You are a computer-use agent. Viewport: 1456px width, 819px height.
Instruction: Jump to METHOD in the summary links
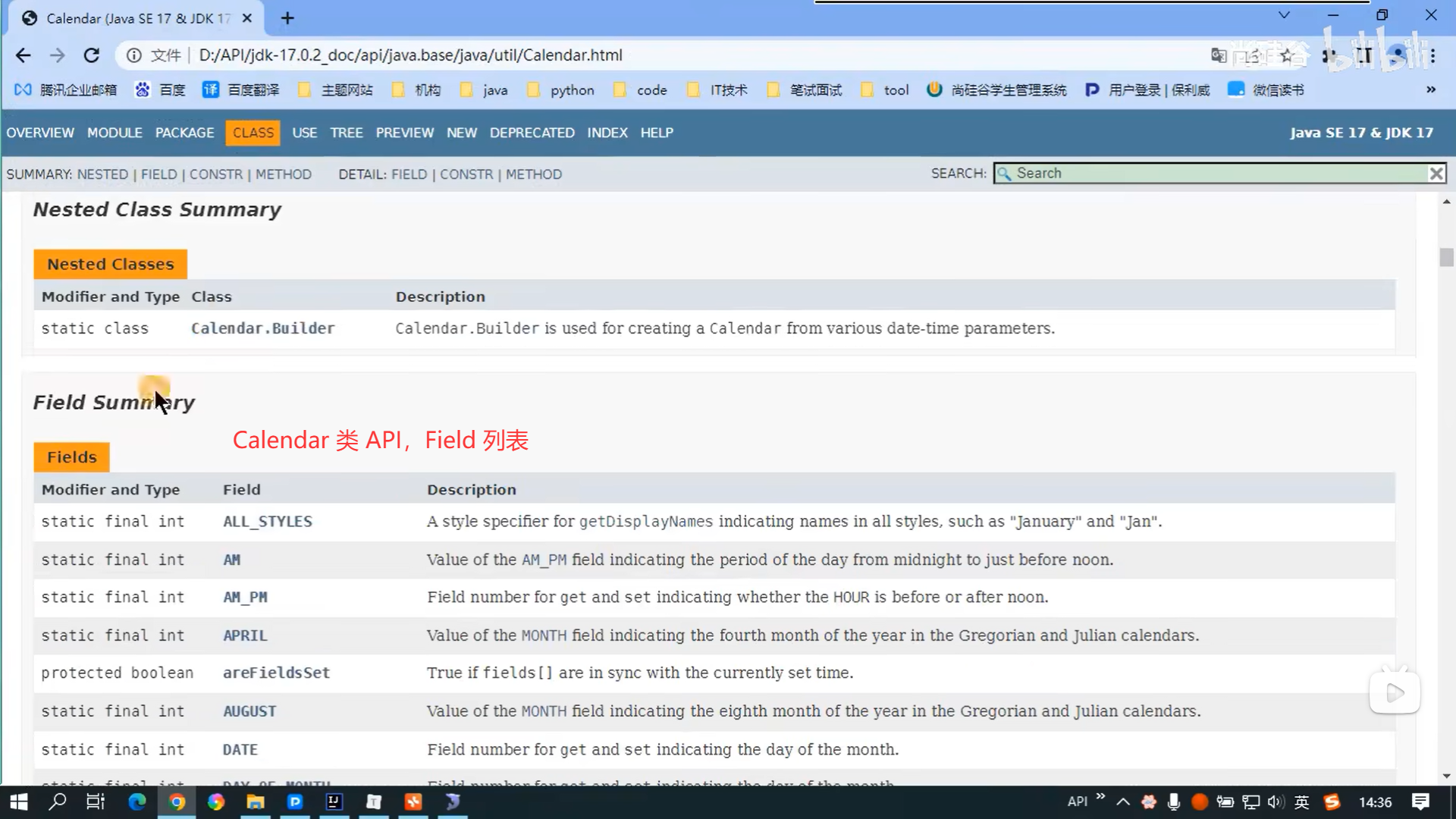point(284,174)
